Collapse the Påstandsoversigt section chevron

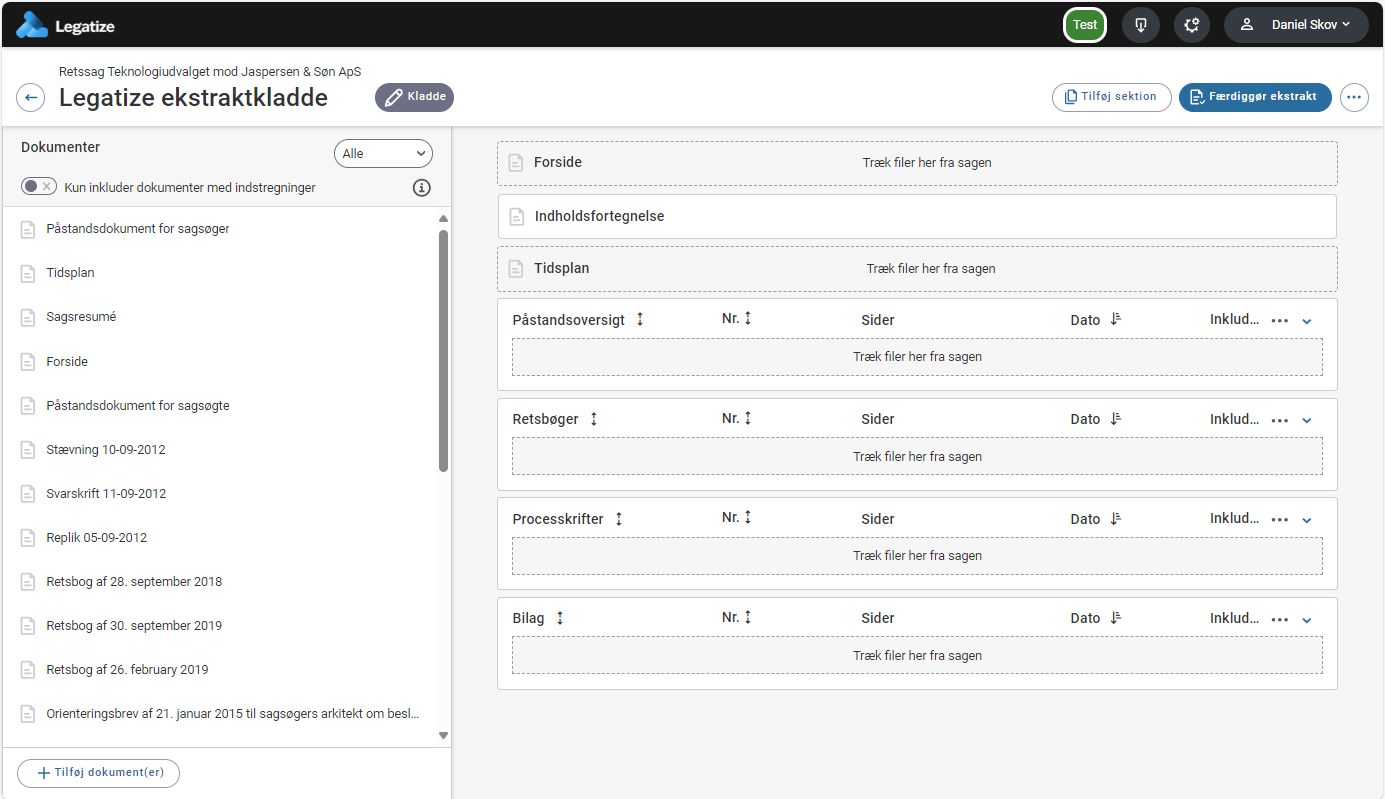1306,321
